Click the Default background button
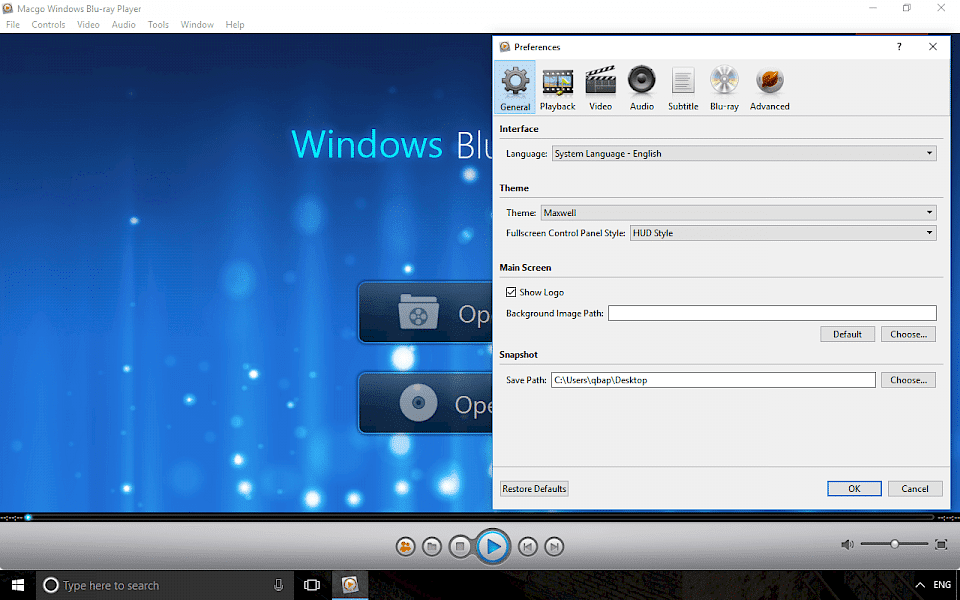 (847, 334)
